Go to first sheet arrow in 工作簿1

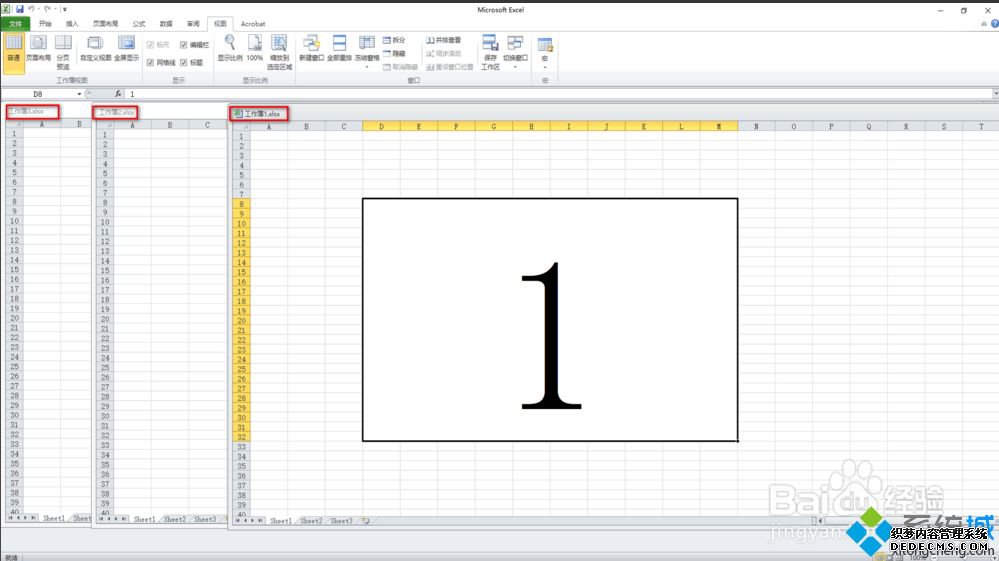[x=237, y=521]
